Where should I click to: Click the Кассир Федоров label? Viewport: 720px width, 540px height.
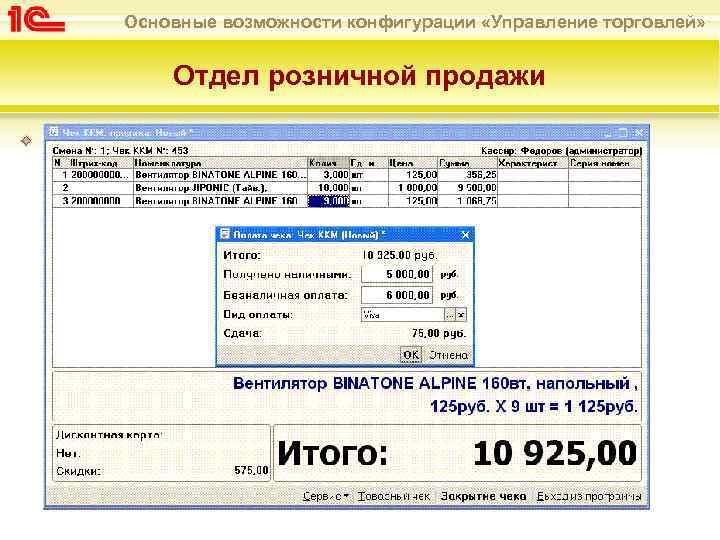click(x=561, y=151)
